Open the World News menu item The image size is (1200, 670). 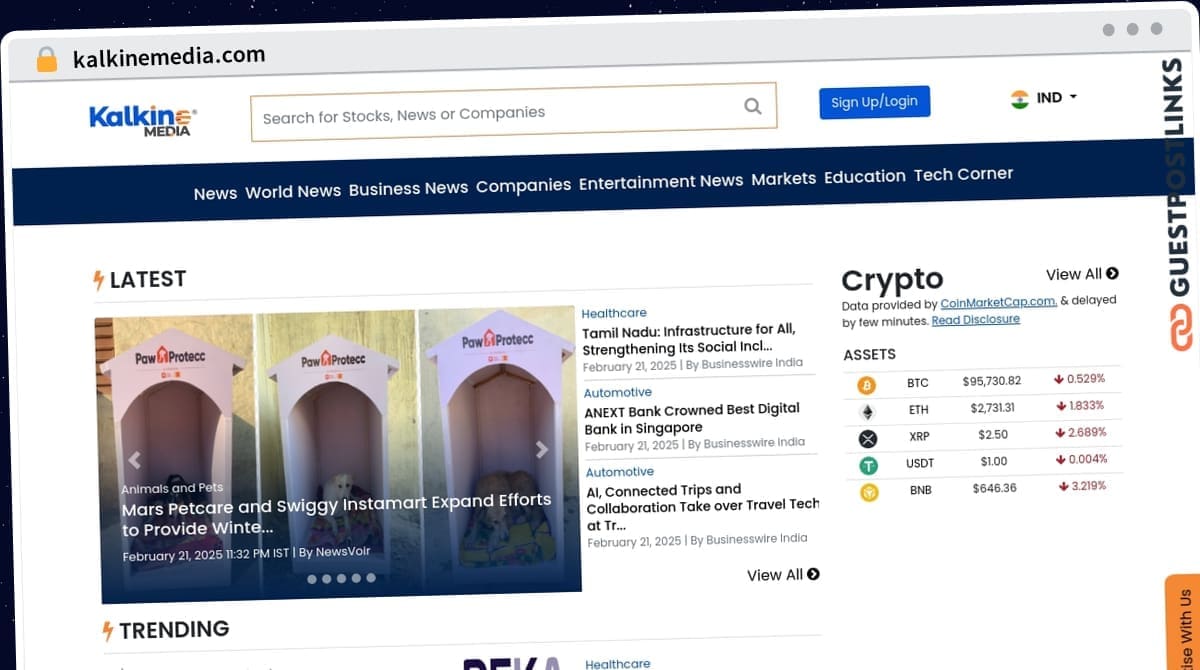[293, 191]
